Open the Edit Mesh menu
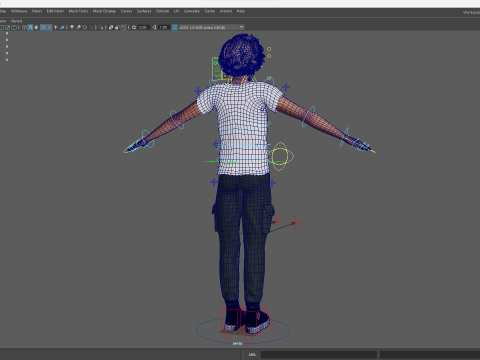This screenshot has width=480, height=360. pos(55,11)
